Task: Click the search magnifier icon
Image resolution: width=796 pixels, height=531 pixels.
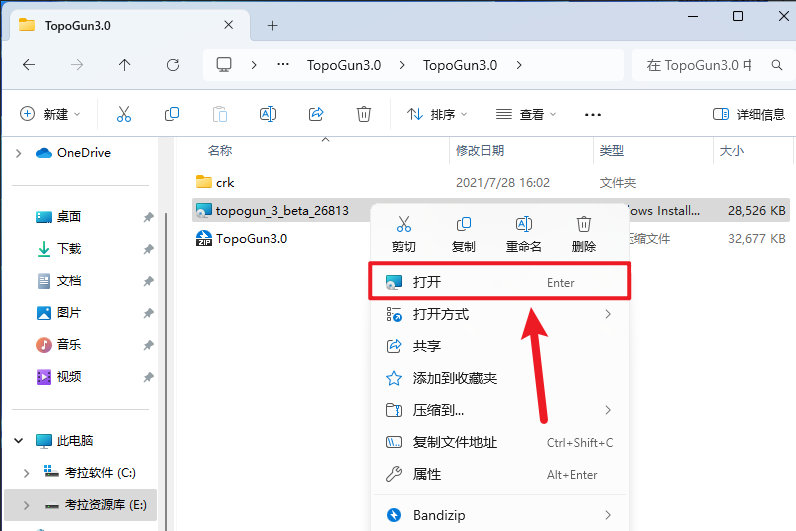Action: (x=777, y=65)
